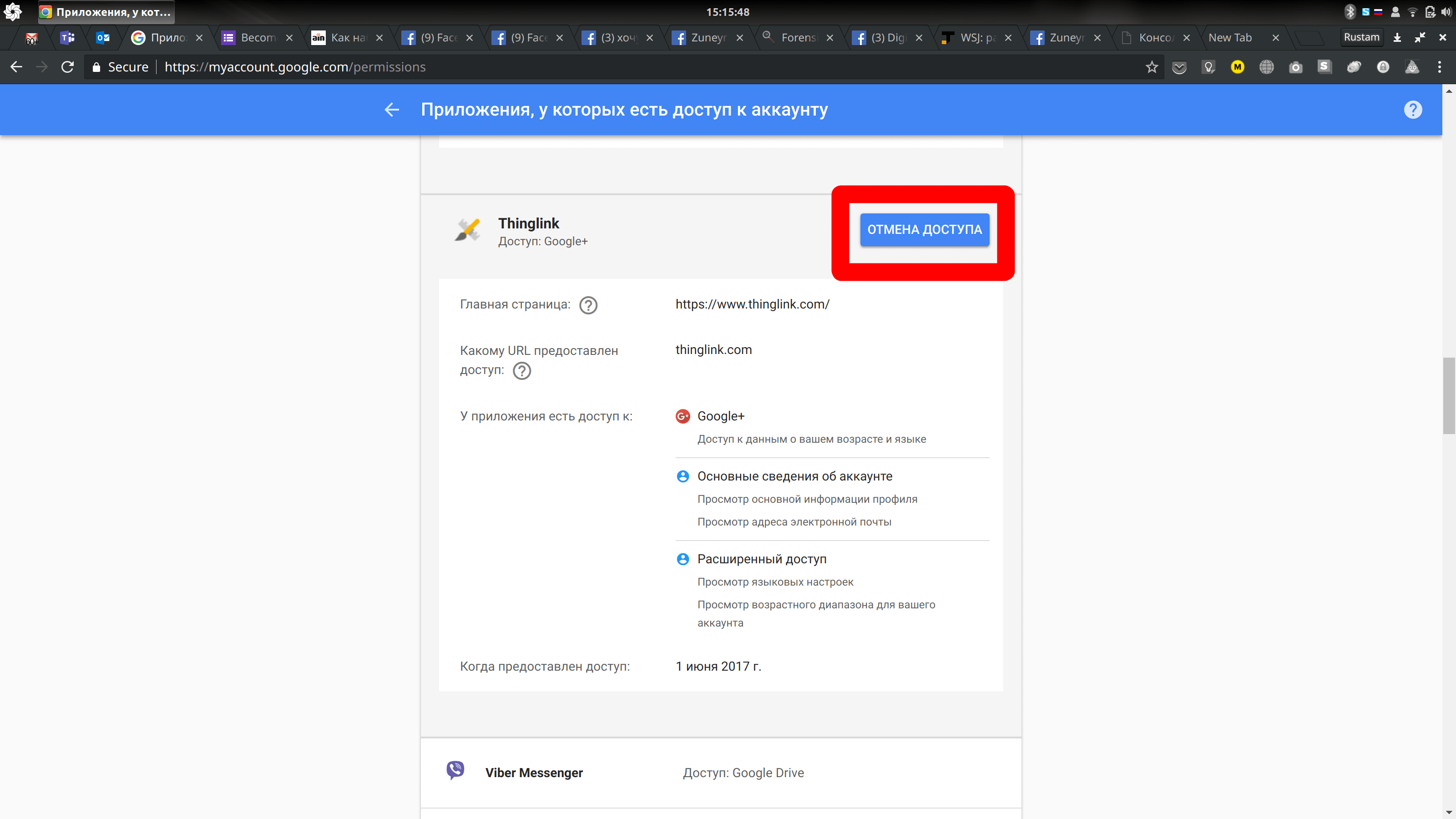Bookmark this page with the star icon
This screenshot has height=819, width=1456.
[x=1151, y=67]
